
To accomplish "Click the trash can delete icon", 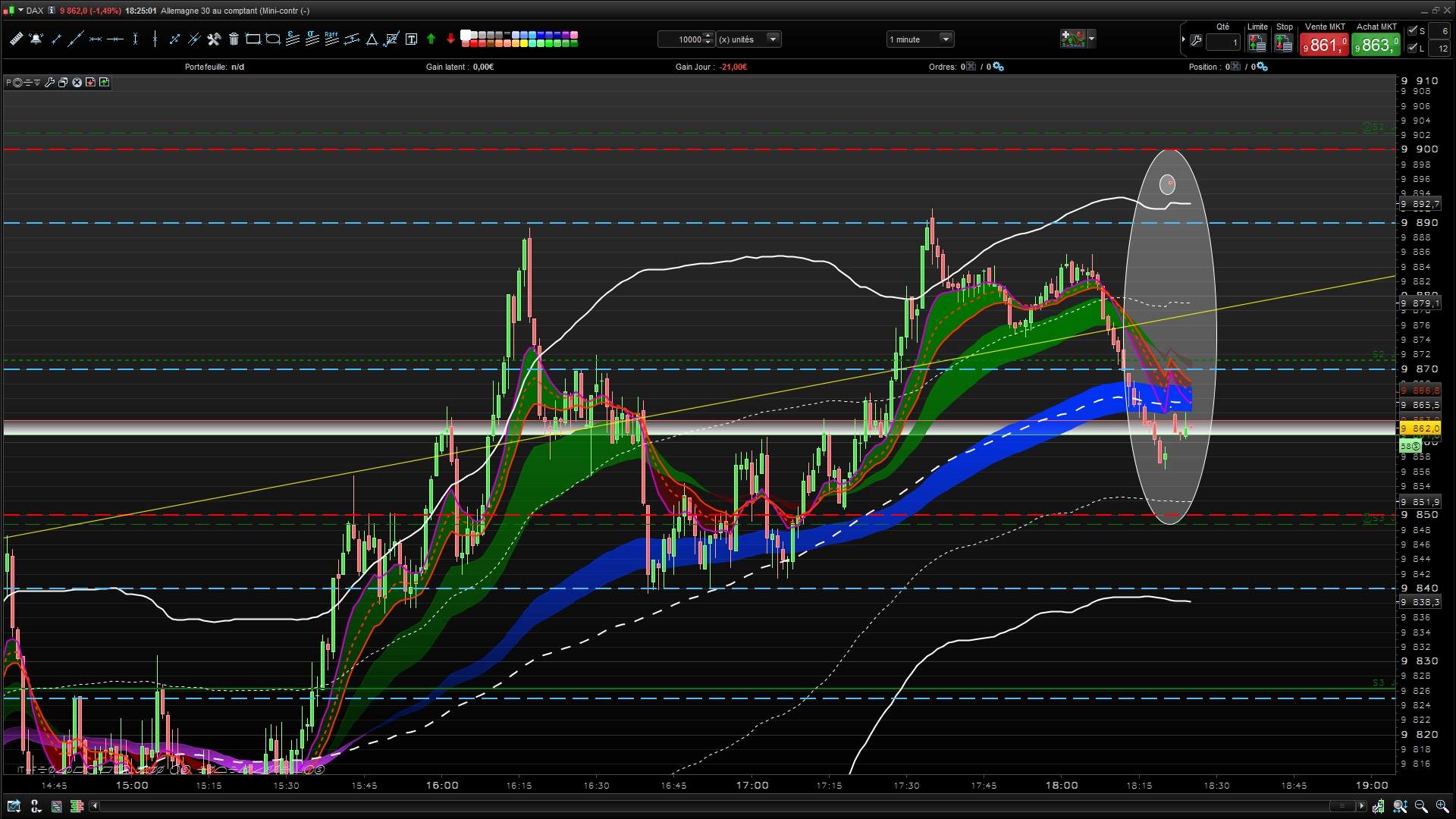I will [x=234, y=39].
